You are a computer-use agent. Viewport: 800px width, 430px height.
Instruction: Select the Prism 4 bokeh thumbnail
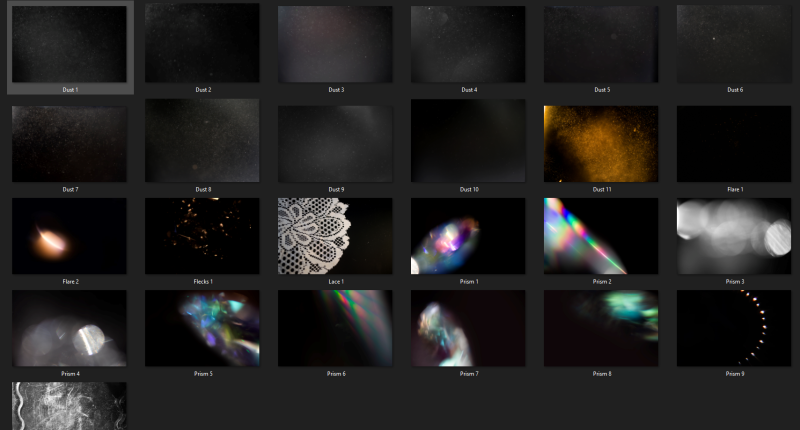point(69,328)
